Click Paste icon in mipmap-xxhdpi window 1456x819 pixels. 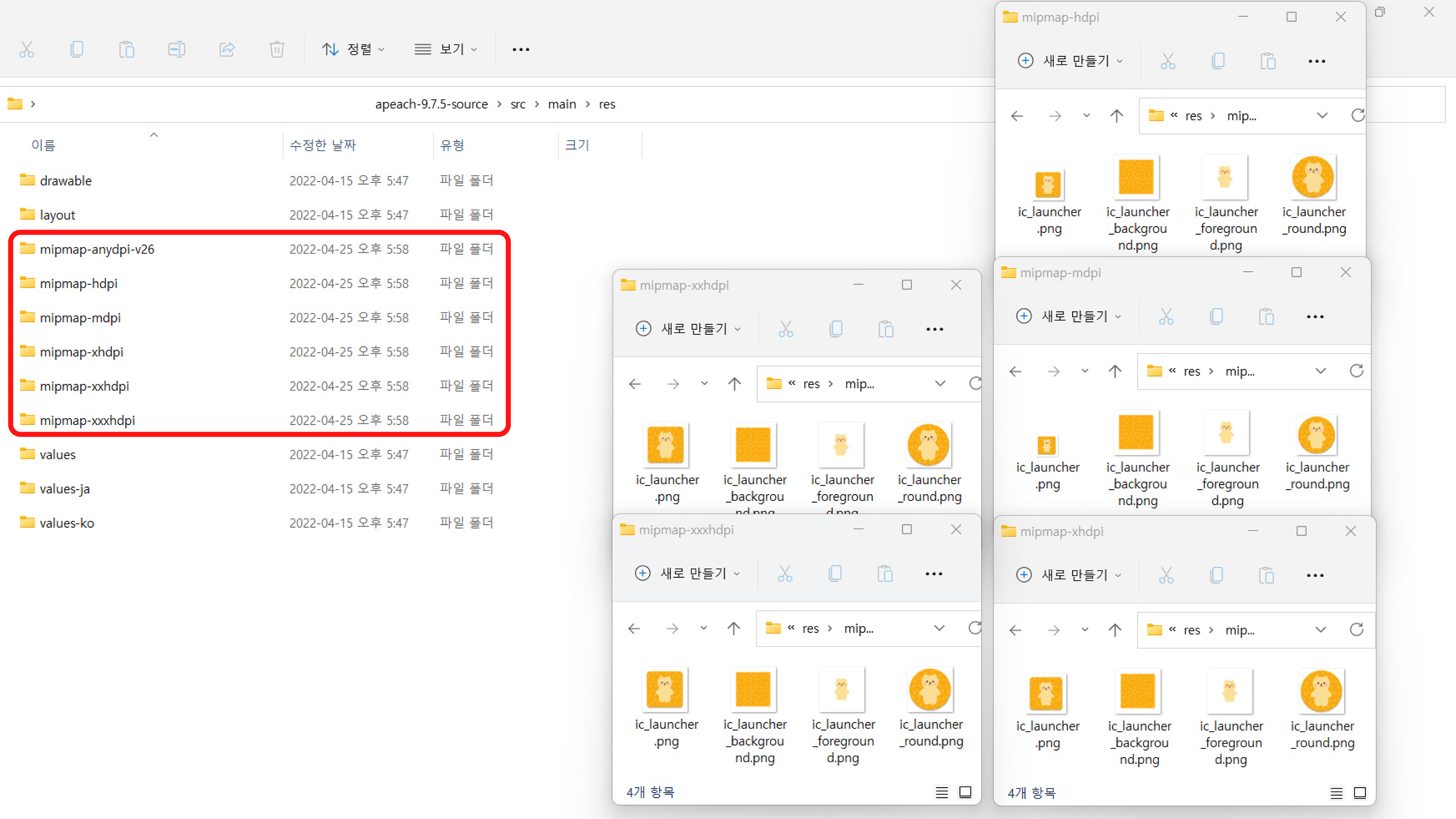[x=886, y=329]
